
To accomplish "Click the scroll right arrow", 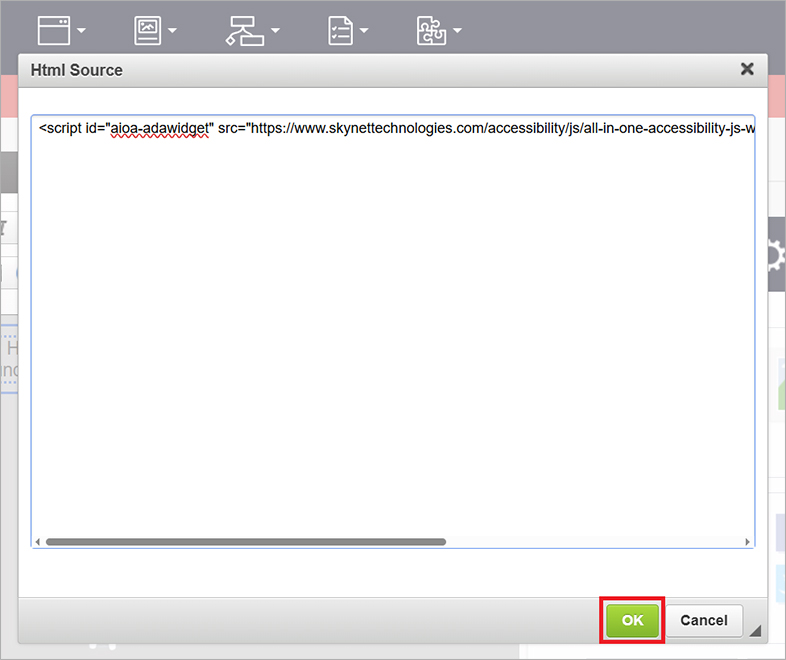I will tap(747, 542).
